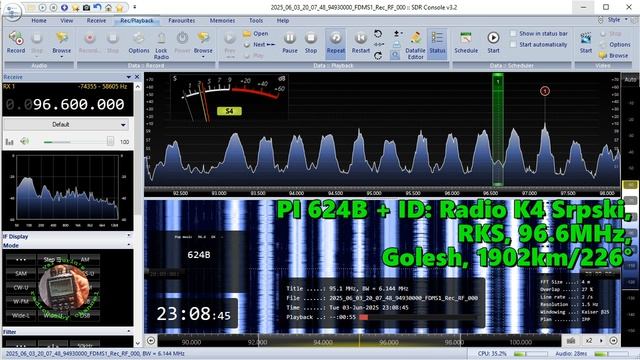The image size is (640, 360).
Task: Open the Receive ribbon tab
Action: [96, 20]
